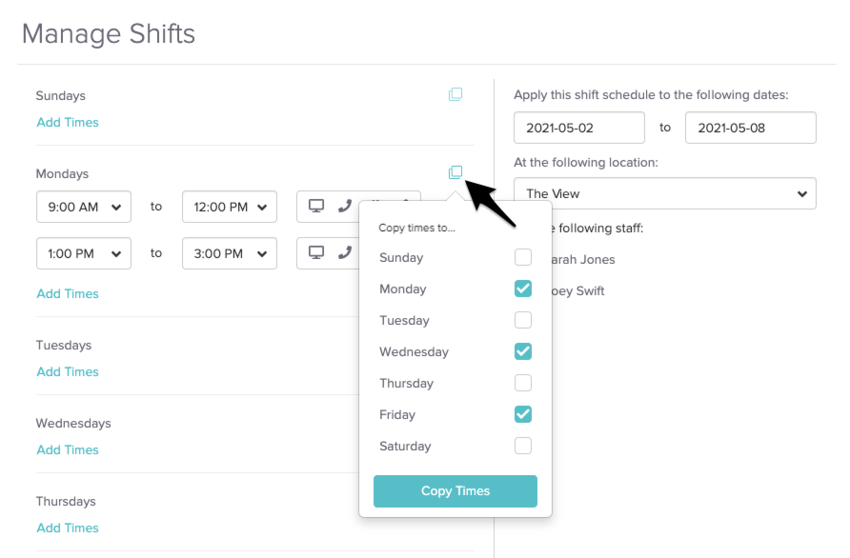Screen dimensions: 850x558
Task: Open the 3:00 PM end time dropdown
Action: (x=229, y=253)
